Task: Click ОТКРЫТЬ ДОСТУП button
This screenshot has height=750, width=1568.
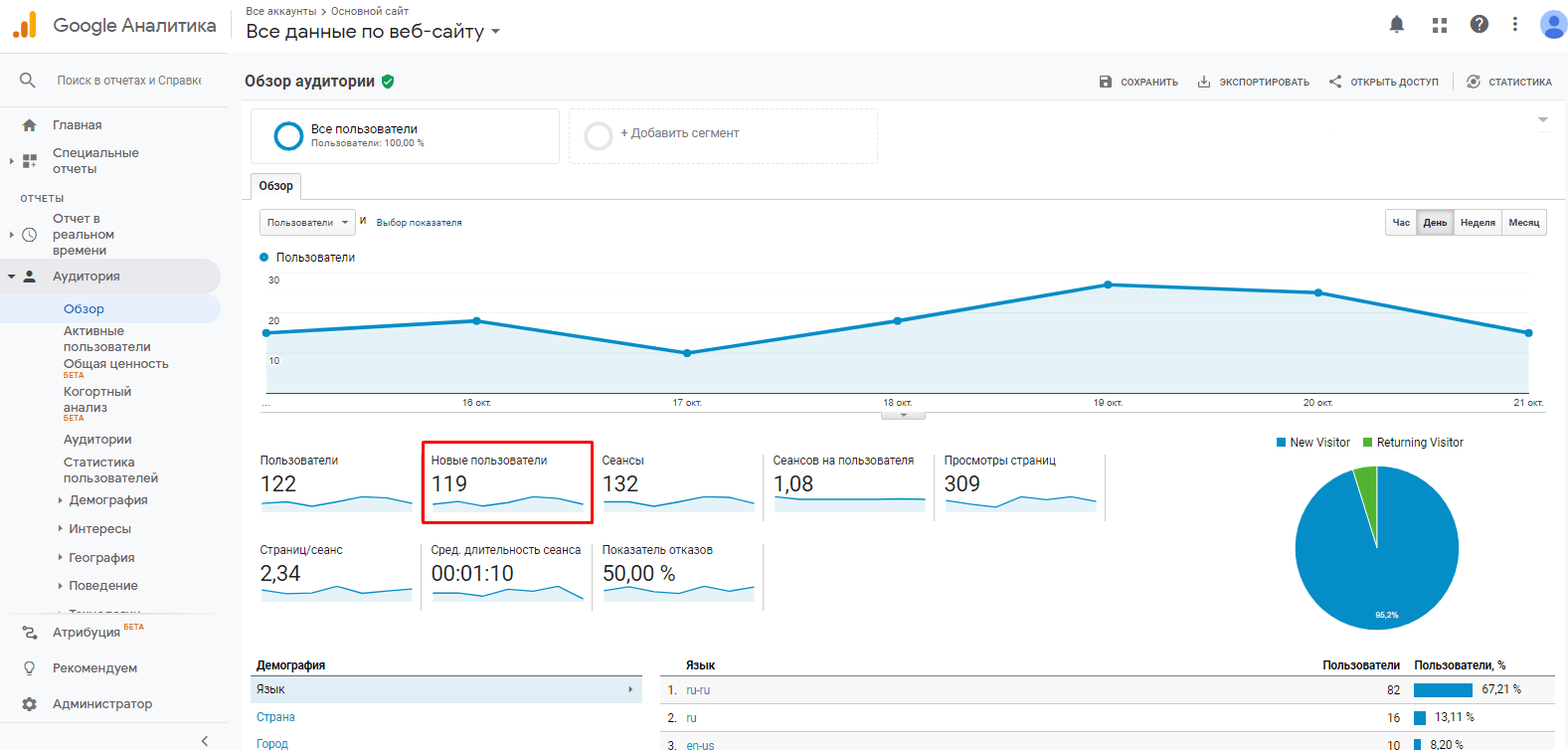Action: (1383, 82)
